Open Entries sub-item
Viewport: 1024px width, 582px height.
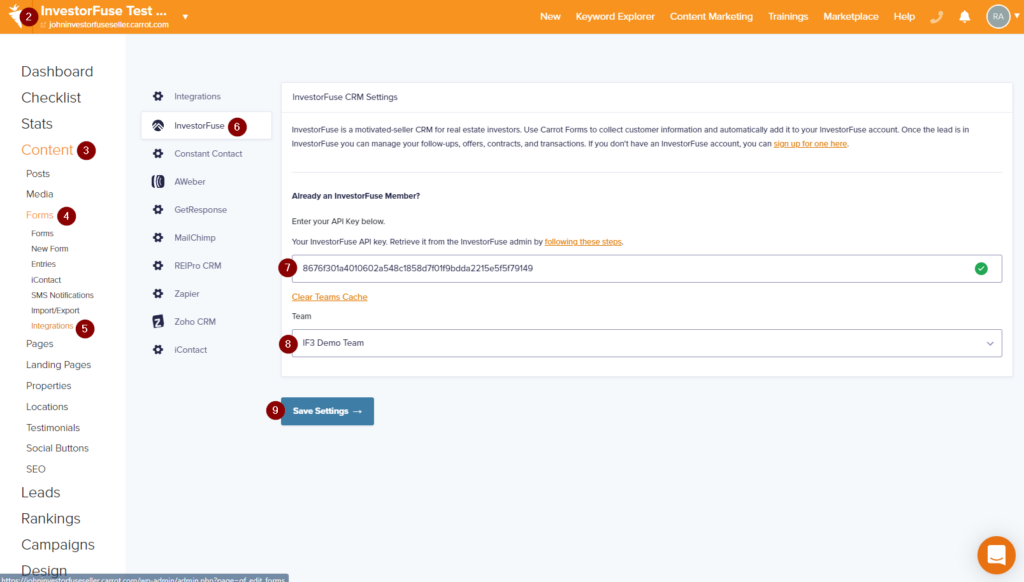[43, 264]
